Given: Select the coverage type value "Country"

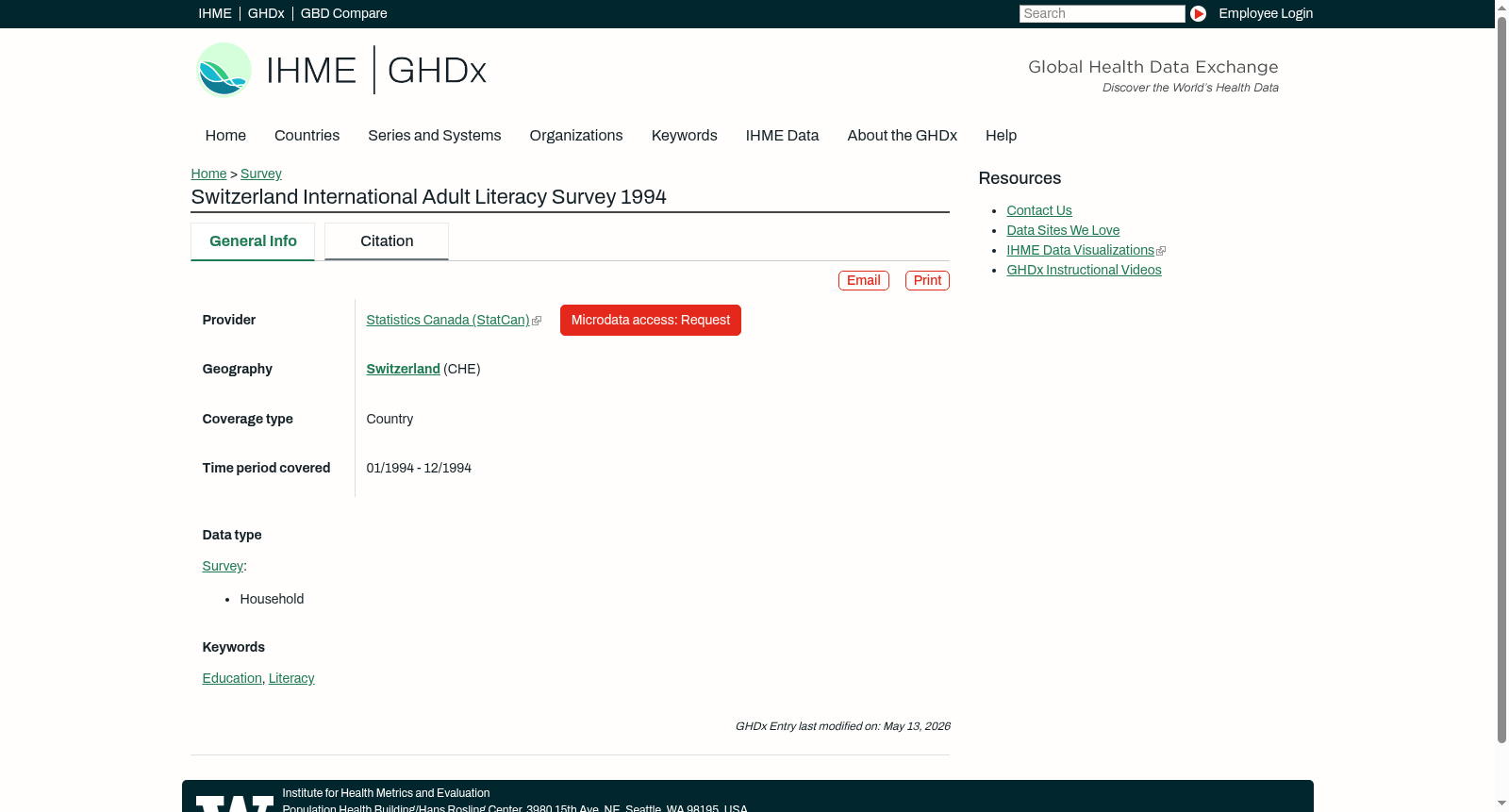Looking at the screenshot, I should pos(390,419).
